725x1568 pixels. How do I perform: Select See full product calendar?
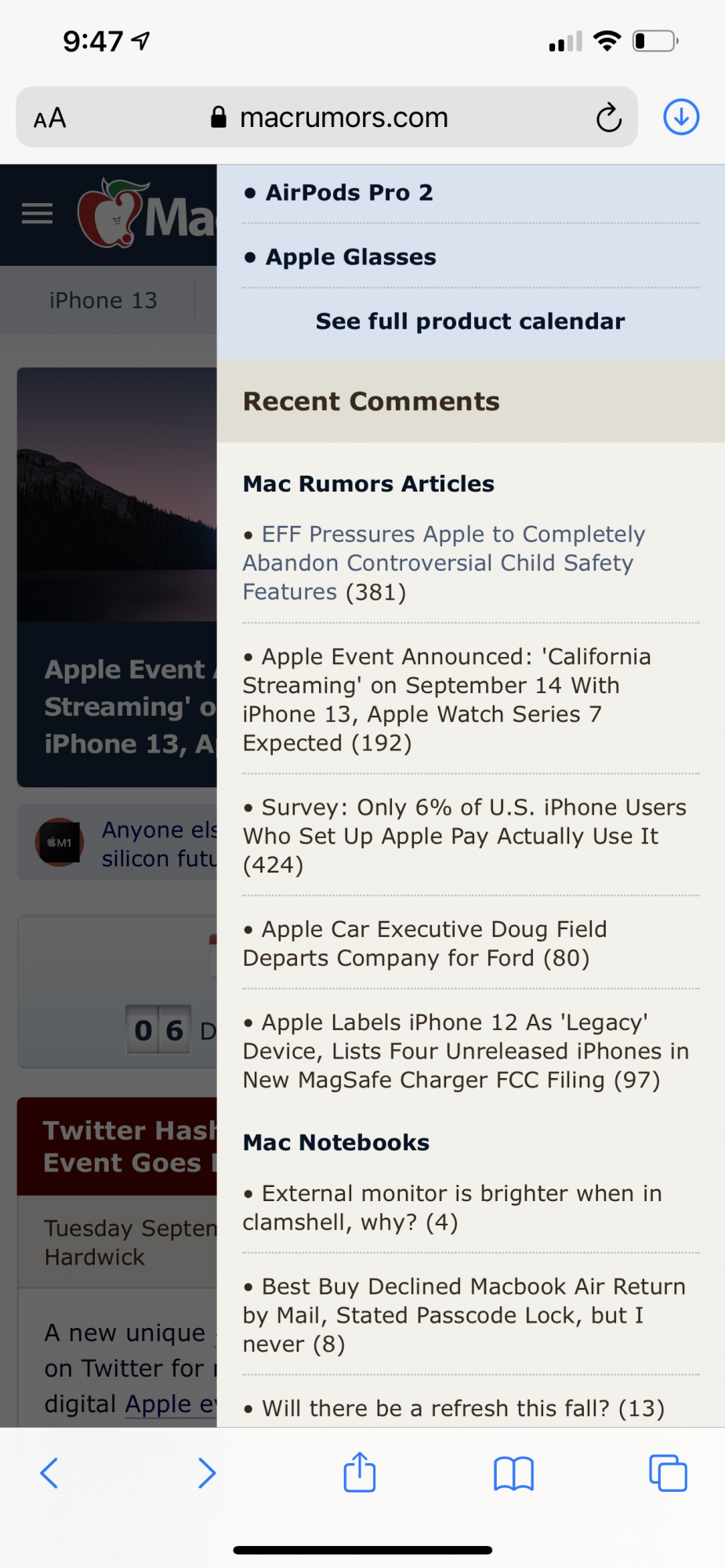pos(470,321)
